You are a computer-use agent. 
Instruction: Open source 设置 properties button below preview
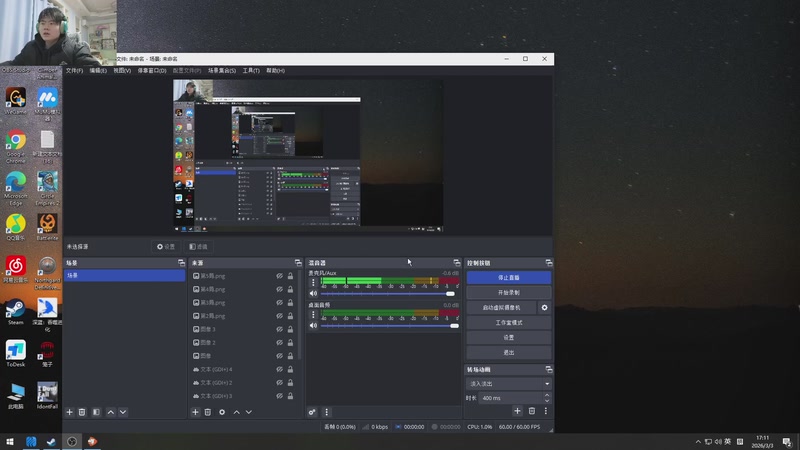(x=166, y=246)
